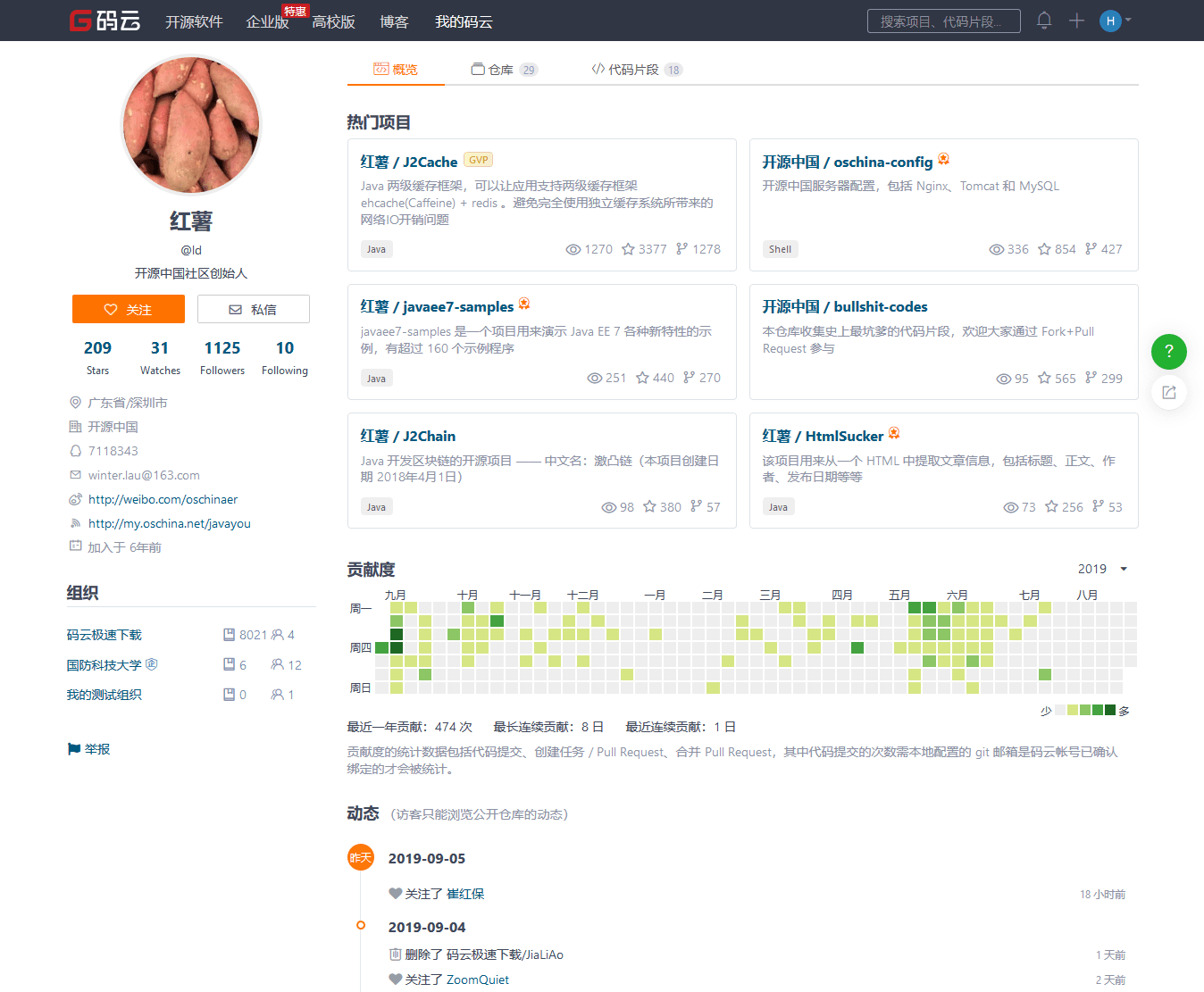1204x992 pixels.
Task: Open the 码云极速下载 organization link
Action: click(105, 635)
